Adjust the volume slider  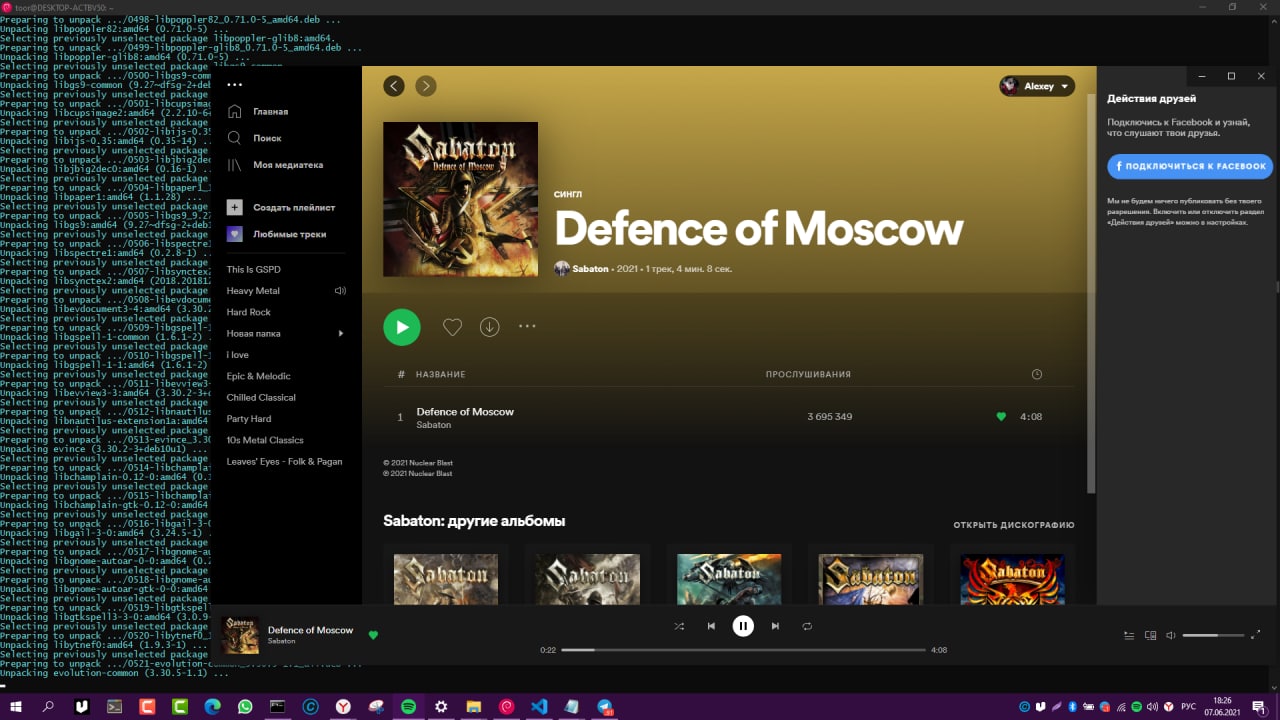1214,635
